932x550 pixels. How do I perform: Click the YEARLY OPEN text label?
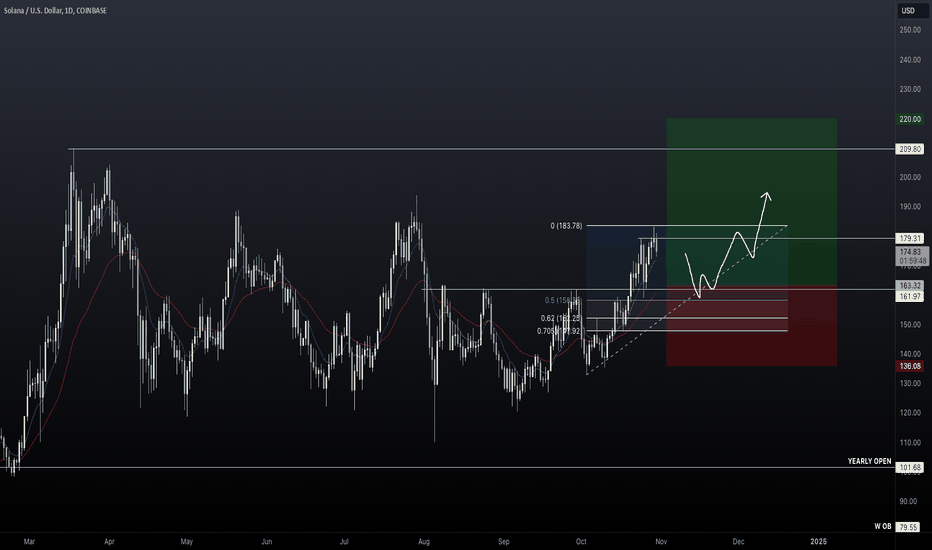pos(870,461)
